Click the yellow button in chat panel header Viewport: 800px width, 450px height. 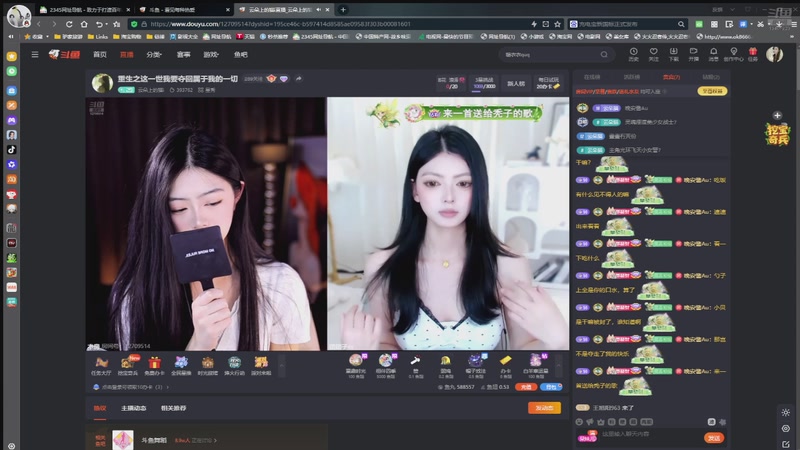712,91
